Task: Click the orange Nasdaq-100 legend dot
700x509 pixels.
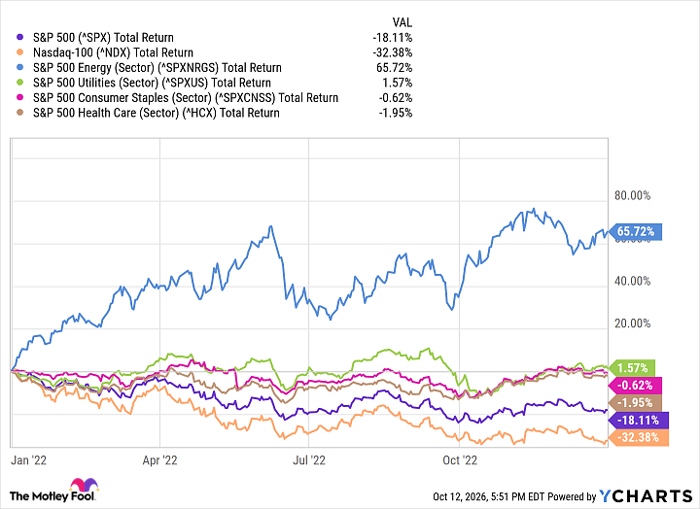Action: tap(19, 53)
